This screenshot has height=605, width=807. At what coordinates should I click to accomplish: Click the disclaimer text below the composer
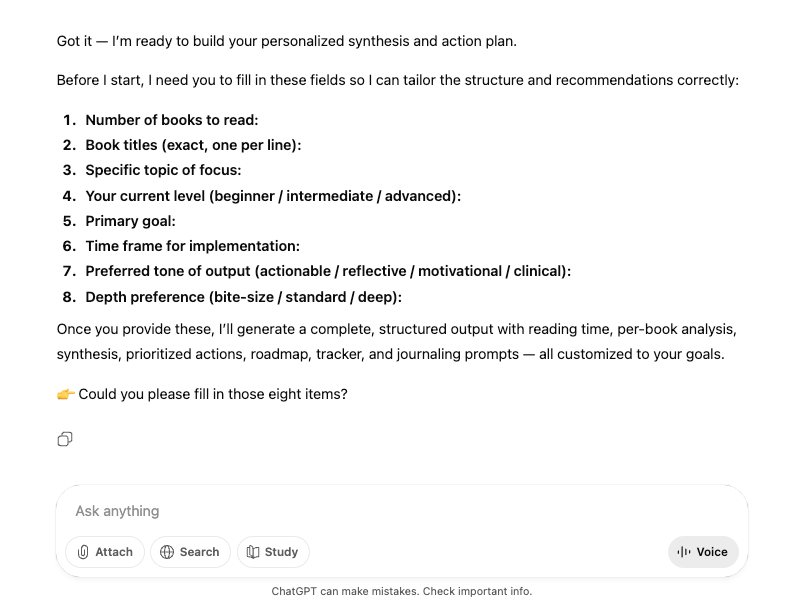400,591
